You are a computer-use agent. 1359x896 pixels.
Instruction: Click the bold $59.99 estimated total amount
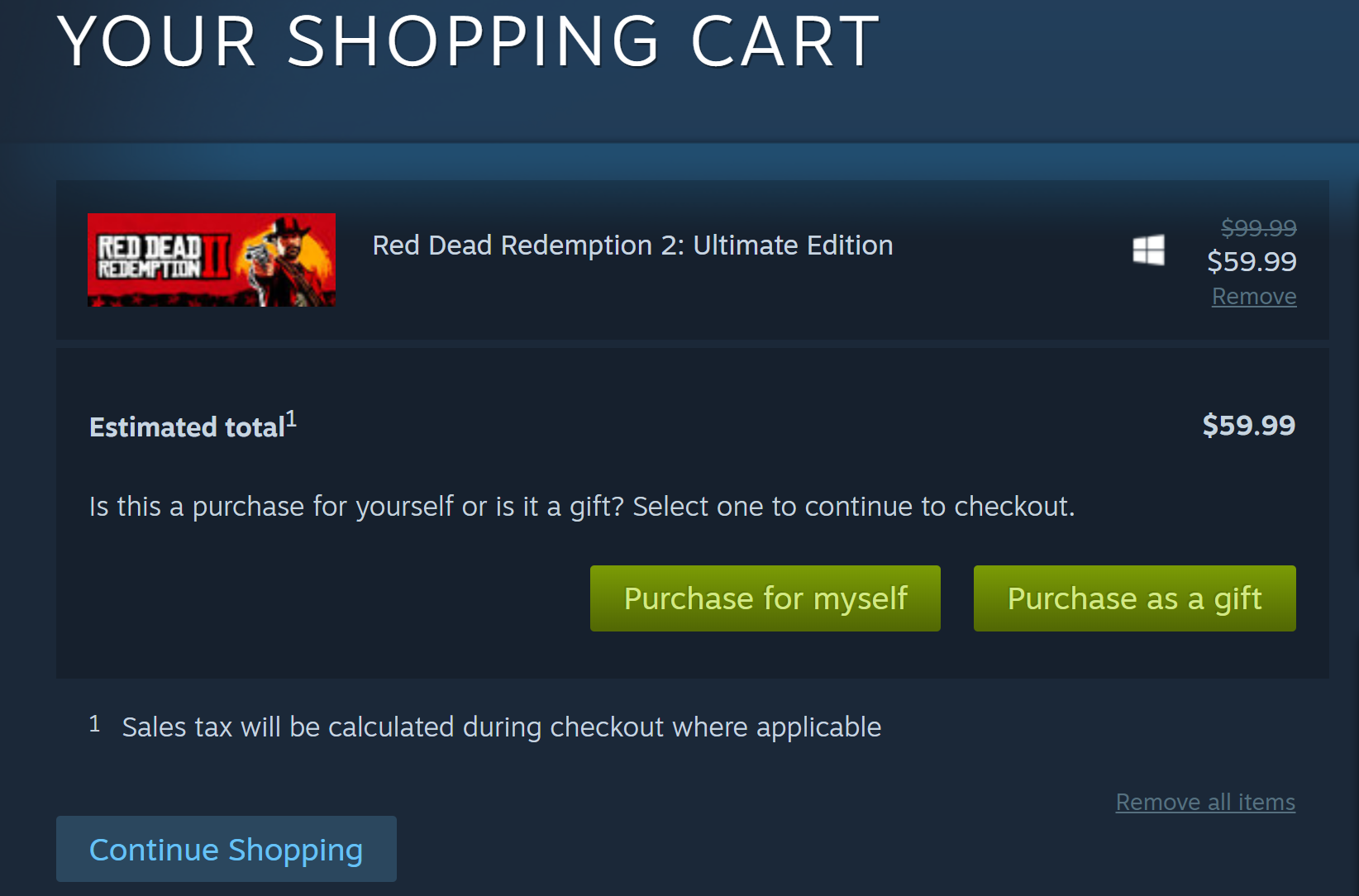[1248, 426]
